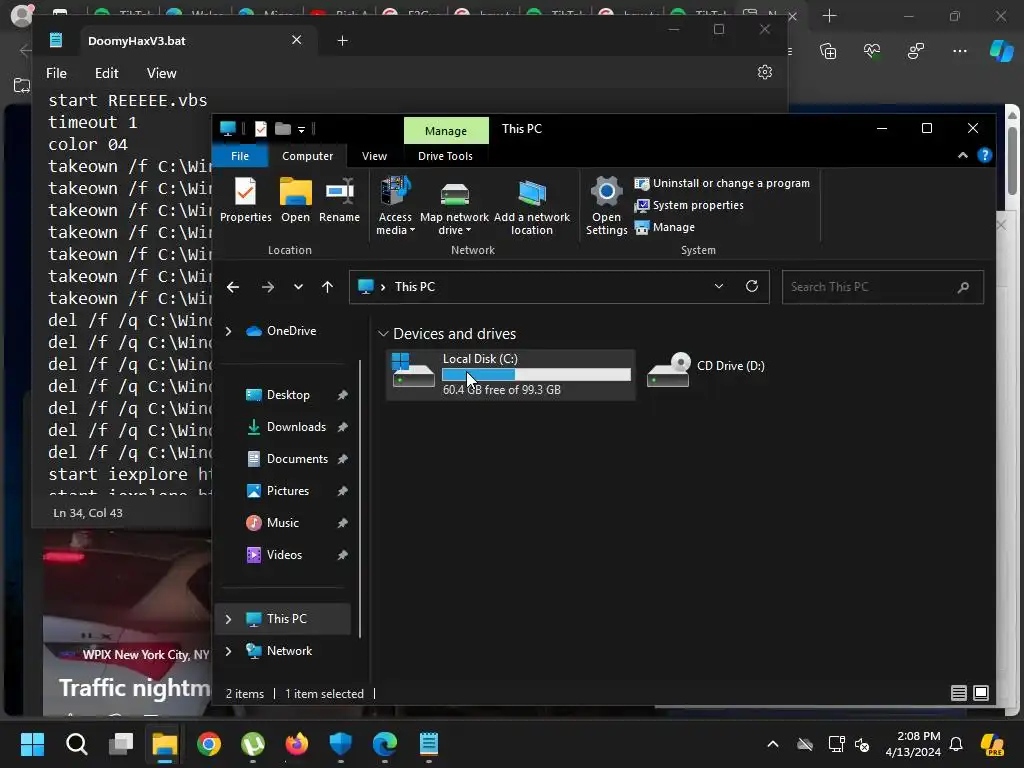Viewport: 1024px width, 768px height.
Task: Open System properties from the ribbon
Action: [689, 205]
